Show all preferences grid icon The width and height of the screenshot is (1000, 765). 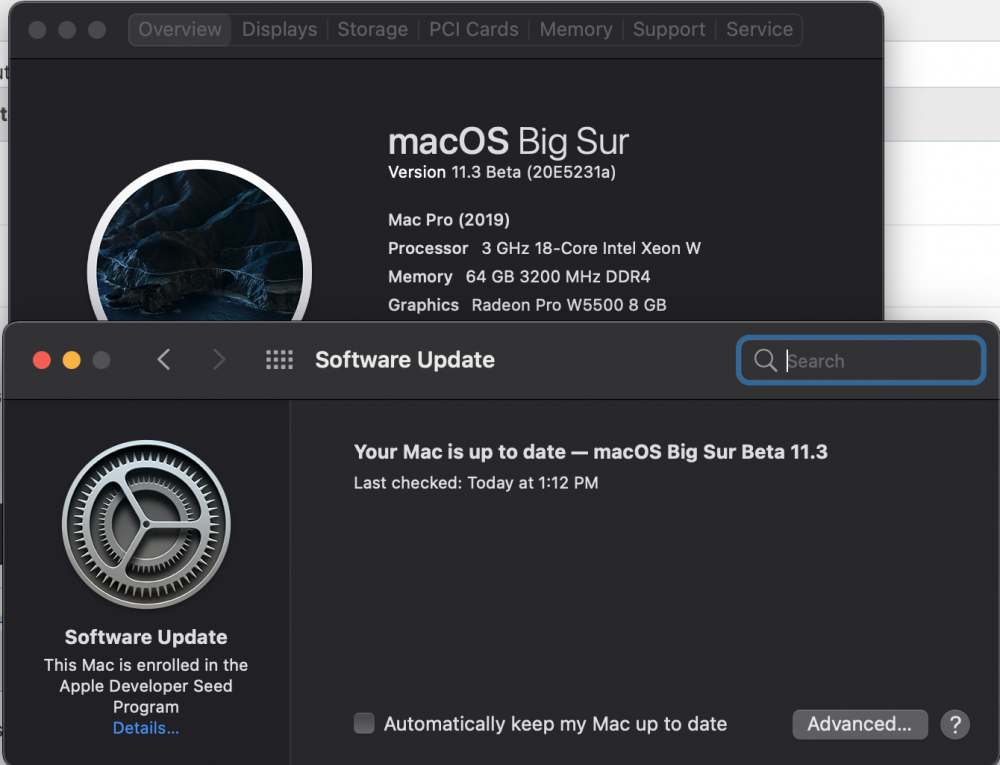coord(279,360)
